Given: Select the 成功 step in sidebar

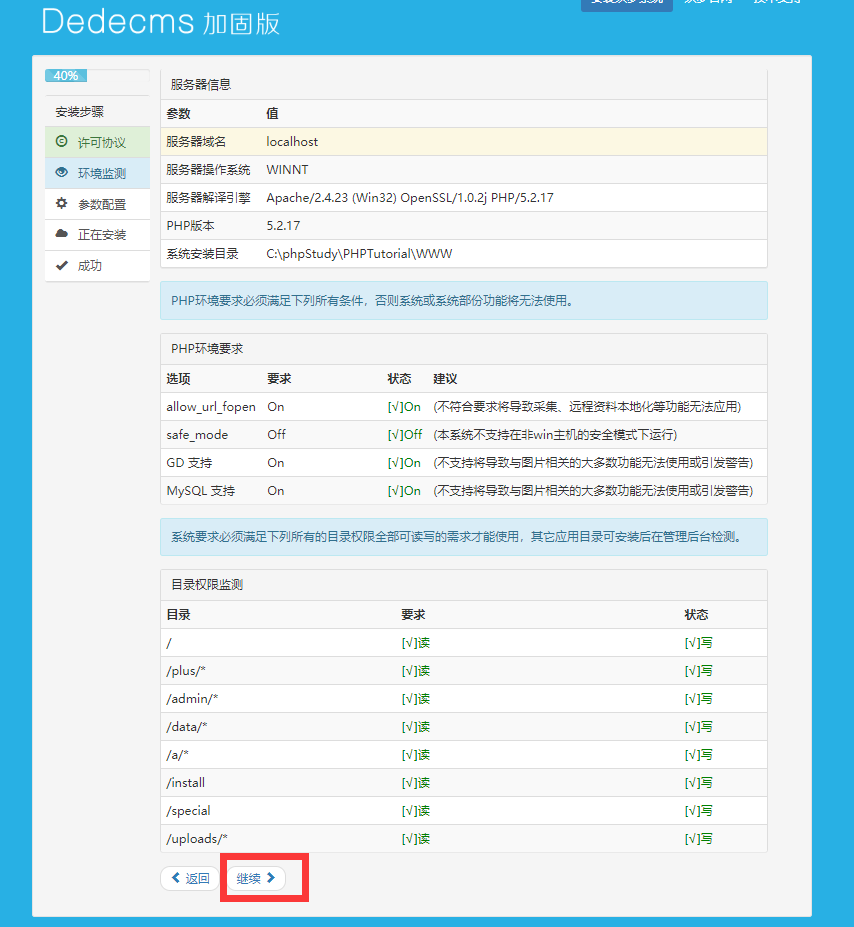Looking at the screenshot, I should (98, 265).
